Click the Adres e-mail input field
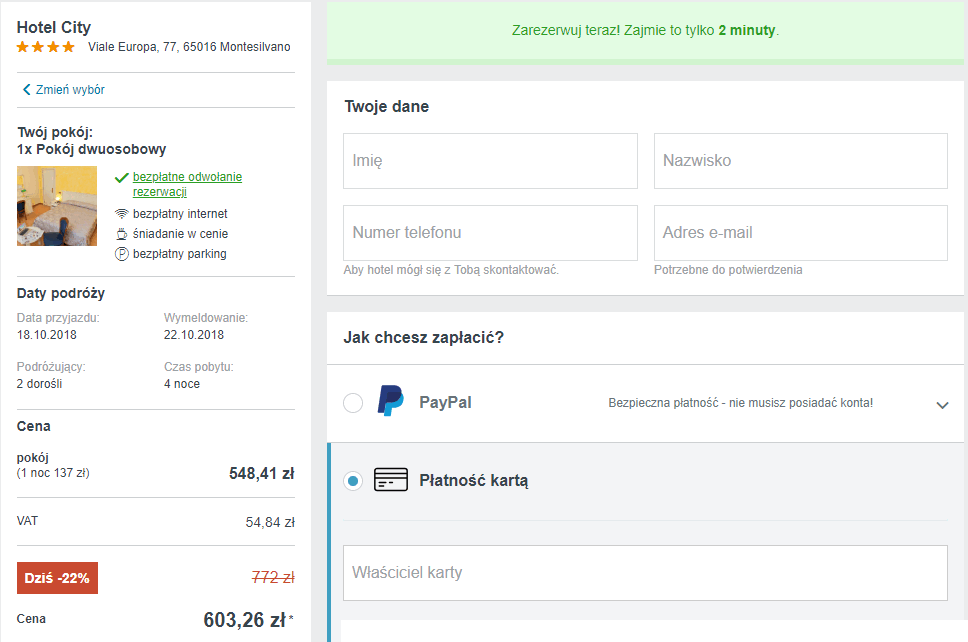Image resolution: width=968 pixels, height=642 pixels. click(x=800, y=233)
